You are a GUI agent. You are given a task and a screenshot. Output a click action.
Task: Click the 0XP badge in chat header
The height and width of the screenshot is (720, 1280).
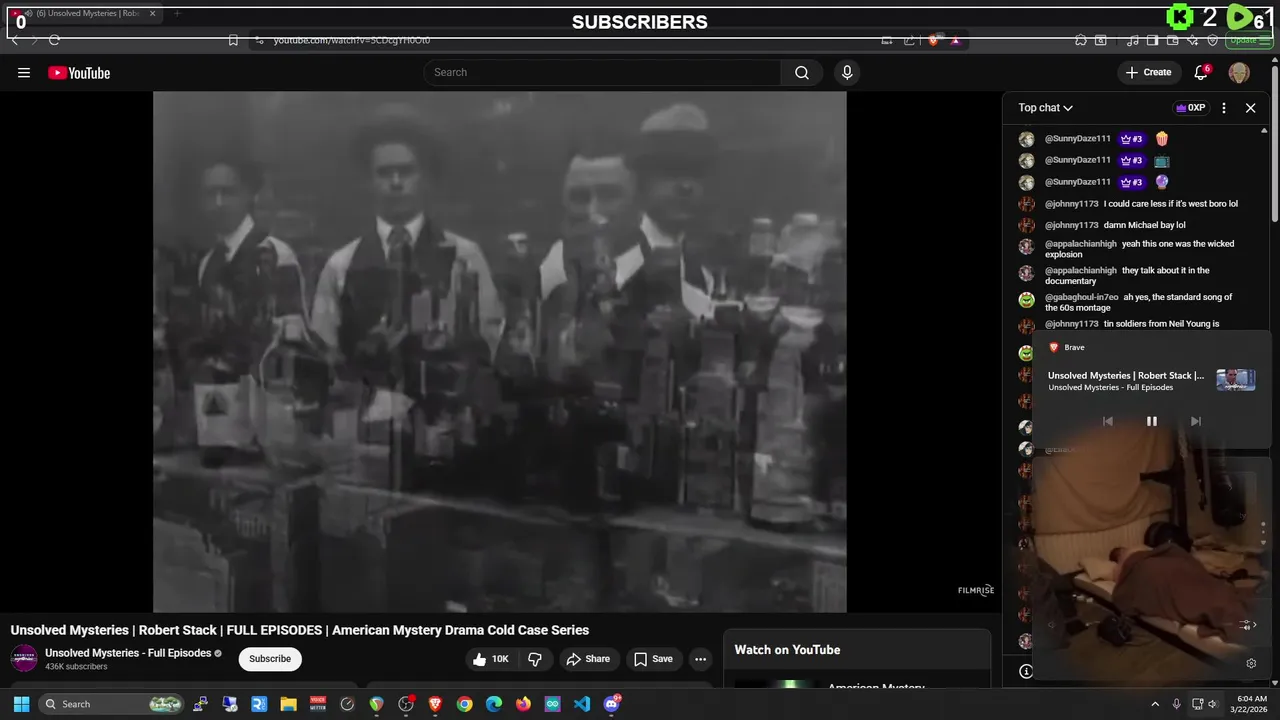(x=1190, y=107)
